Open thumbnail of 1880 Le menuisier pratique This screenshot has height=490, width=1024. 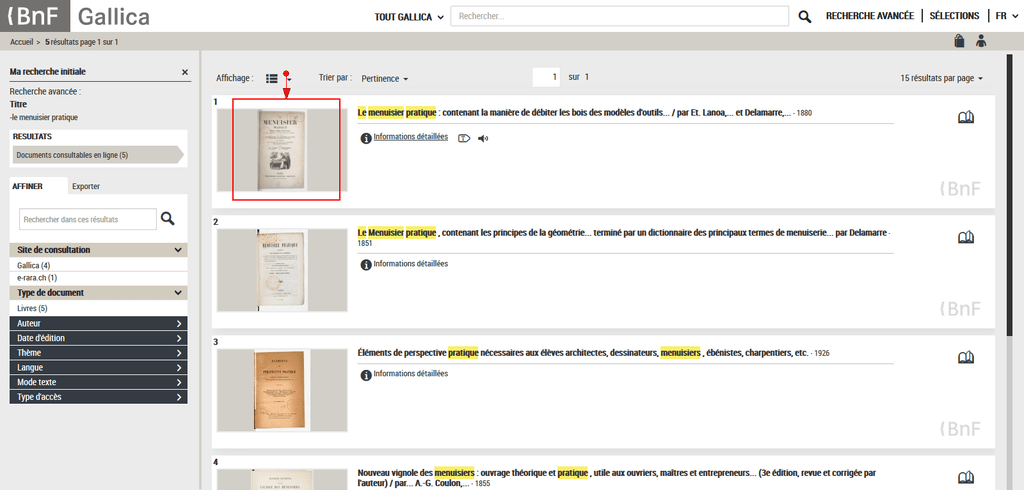click(x=282, y=150)
